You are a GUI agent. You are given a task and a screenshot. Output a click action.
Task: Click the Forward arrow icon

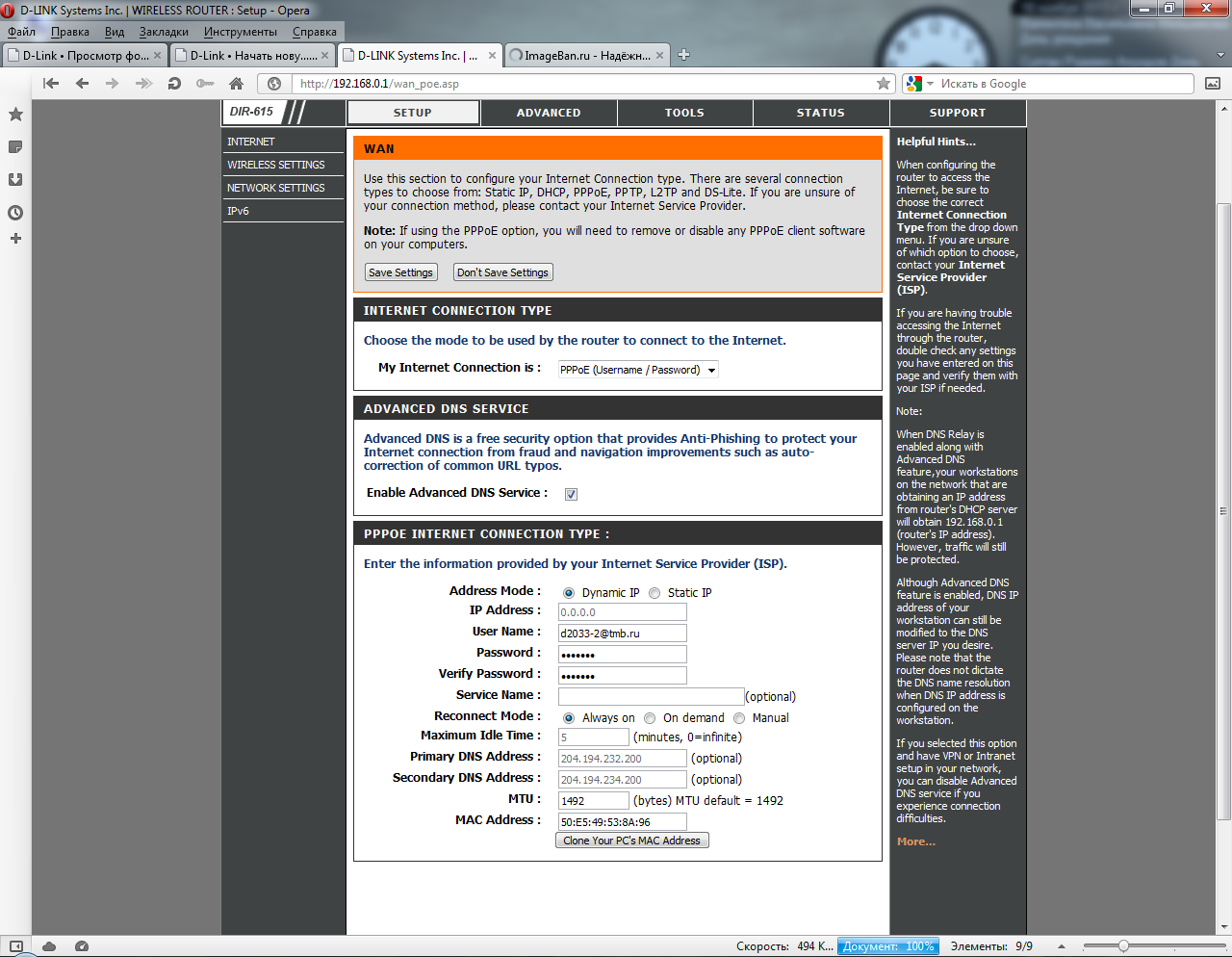(113, 84)
